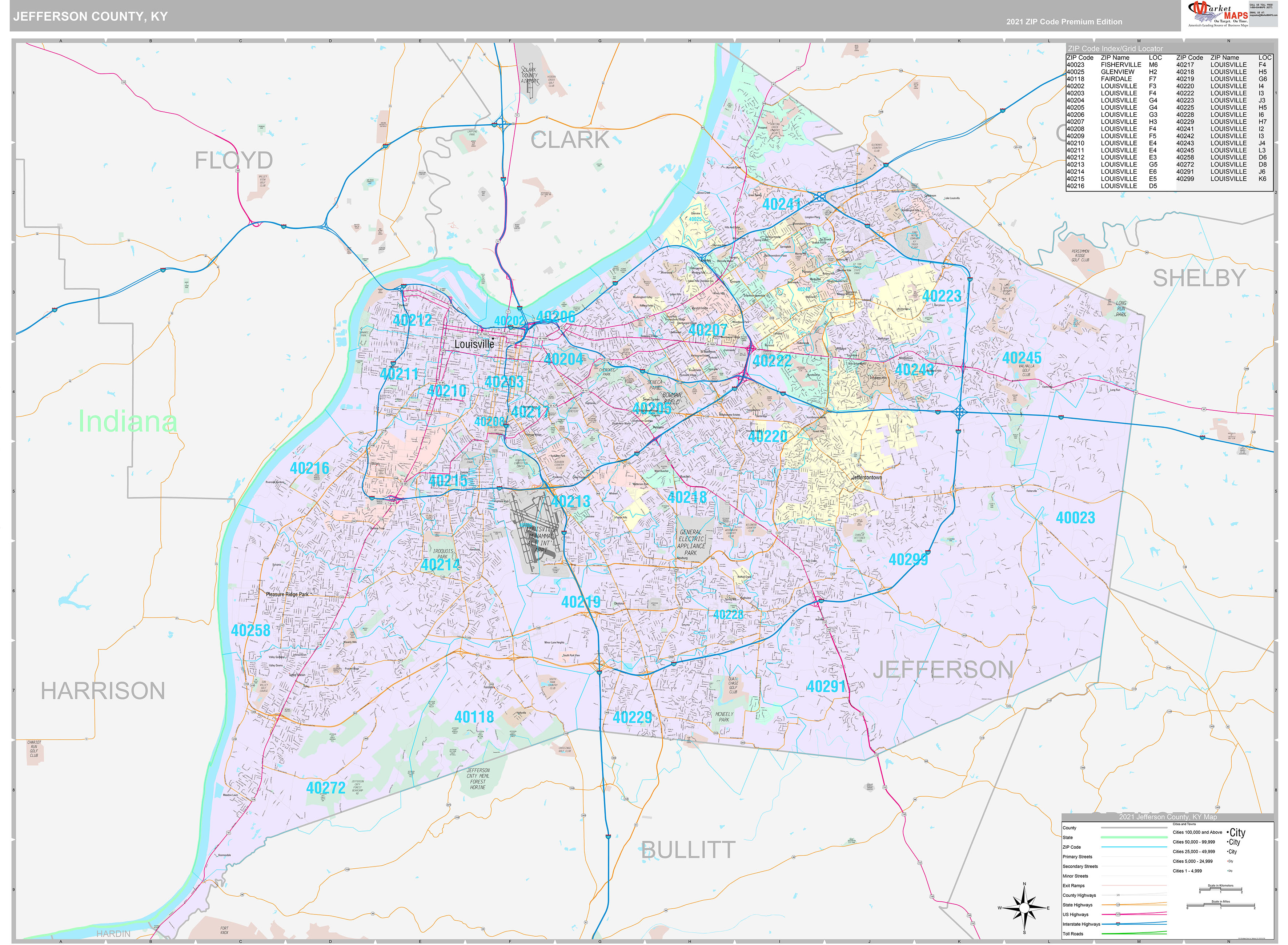Click the 'ZIP Name' column header on the left
The height and width of the screenshot is (945, 1288).
point(1115,58)
